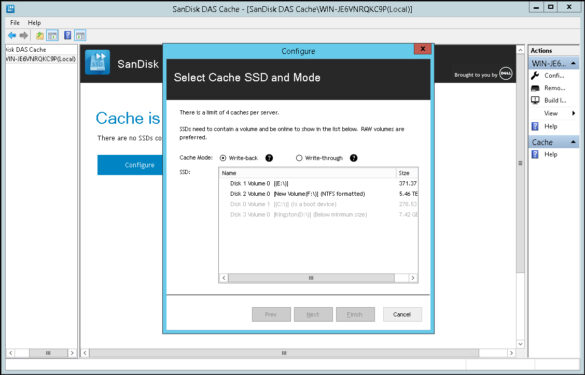The image size is (585, 375).
Task: Select the Write-back cache mode
Action: pos(223,158)
